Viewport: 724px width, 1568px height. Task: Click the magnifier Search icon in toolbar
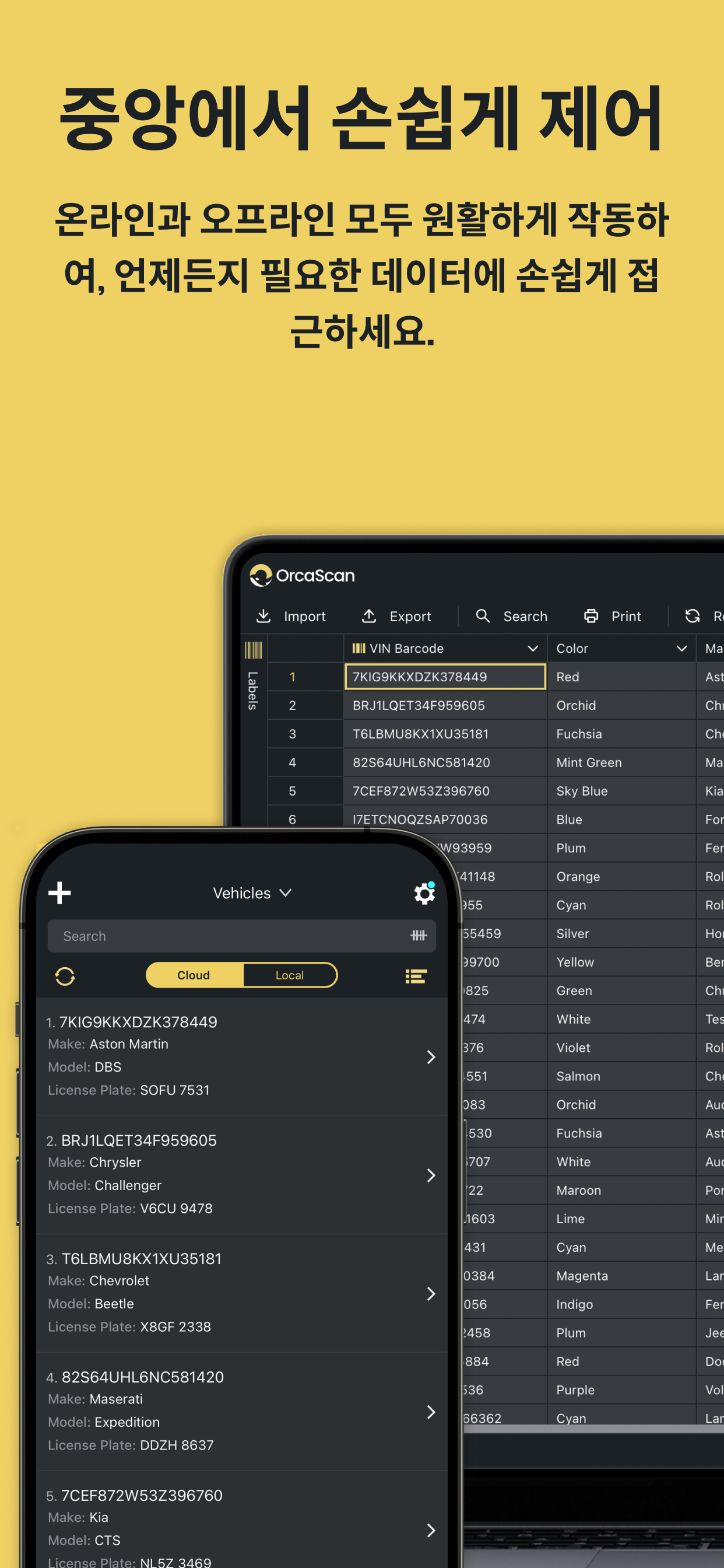483,616
